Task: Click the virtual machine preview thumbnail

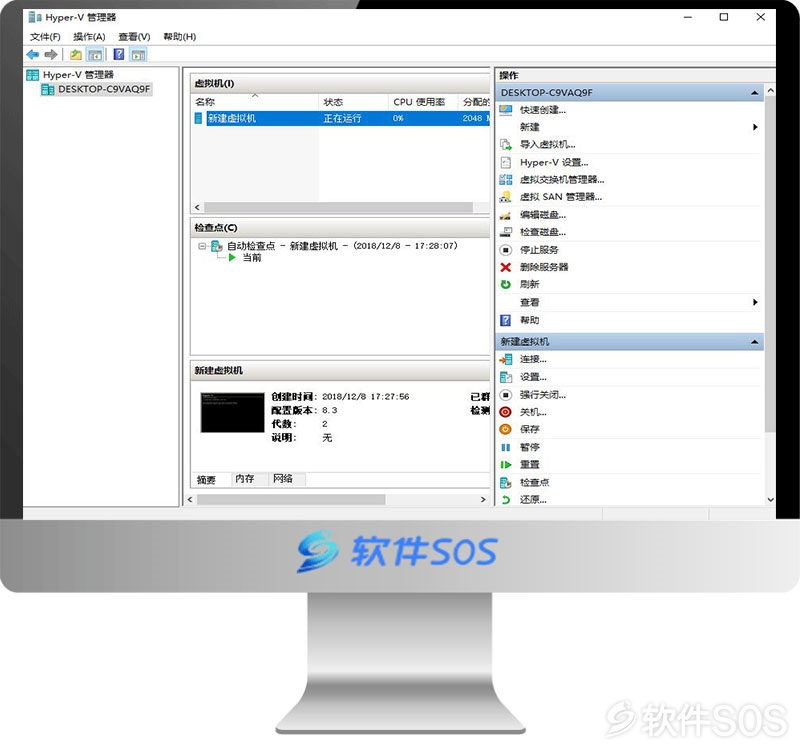Action: click(233, 412)
